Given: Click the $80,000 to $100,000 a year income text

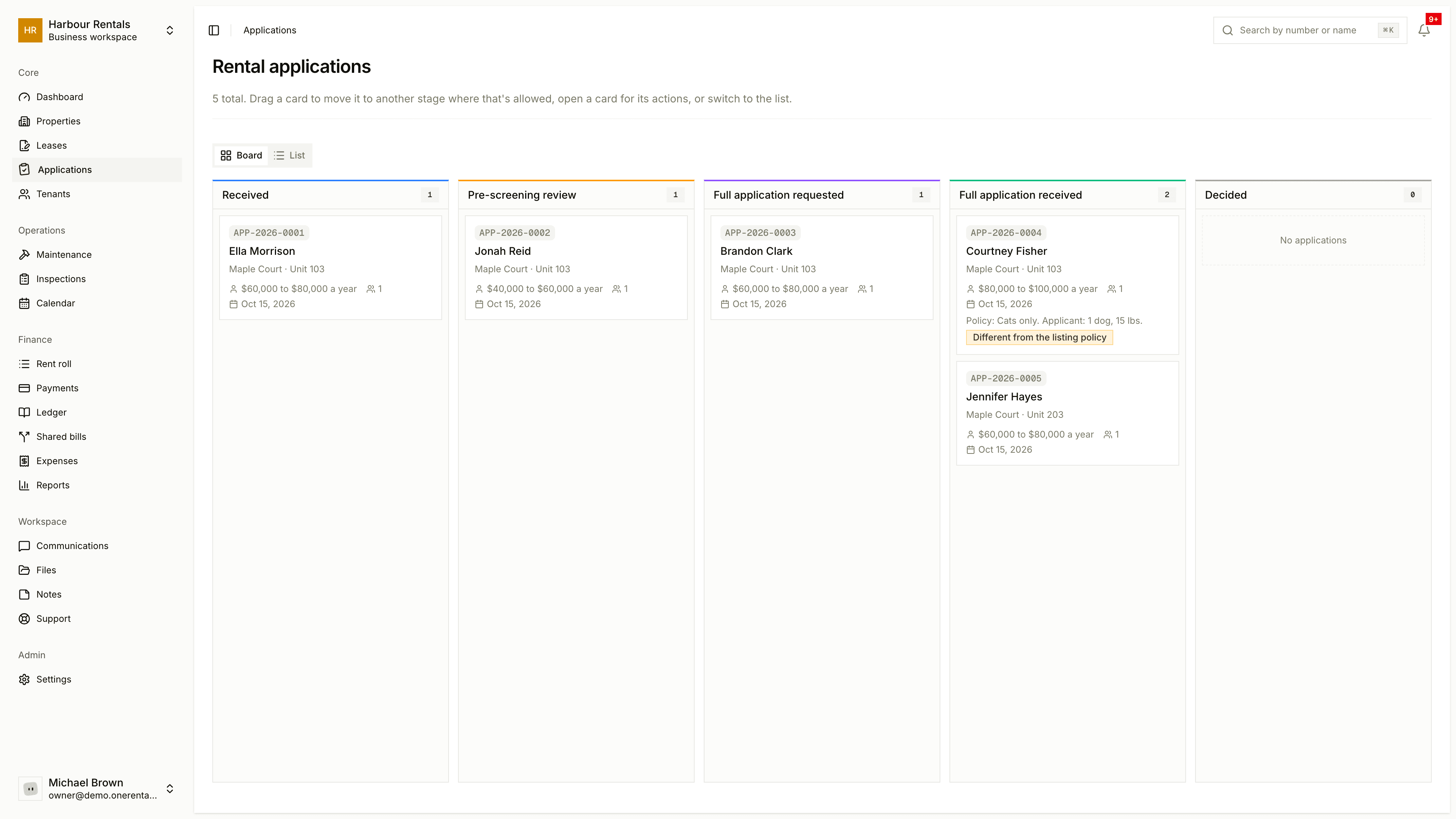Looking at the screenshot, I should point(1038,289).
